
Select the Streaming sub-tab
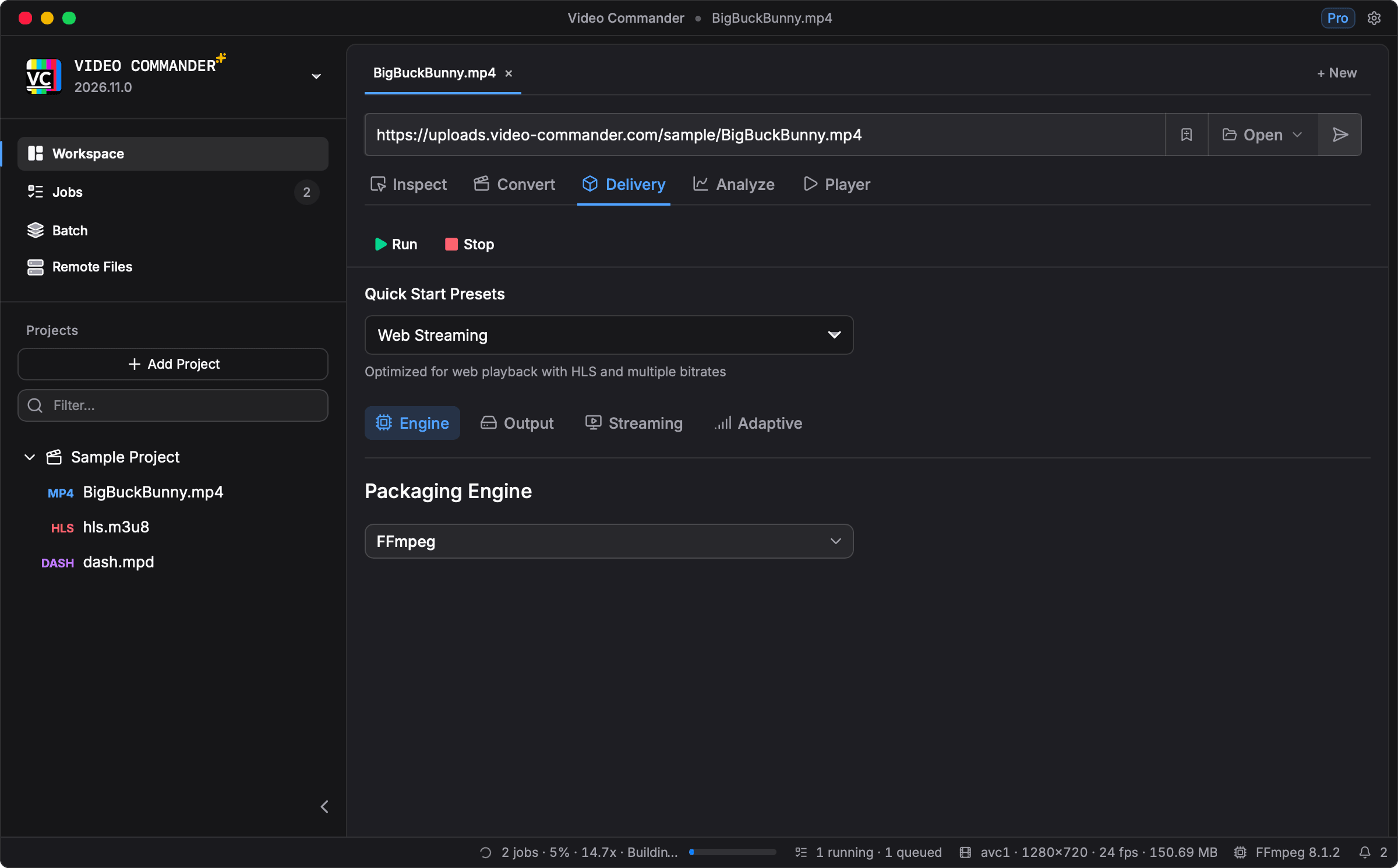pos(634,423)
